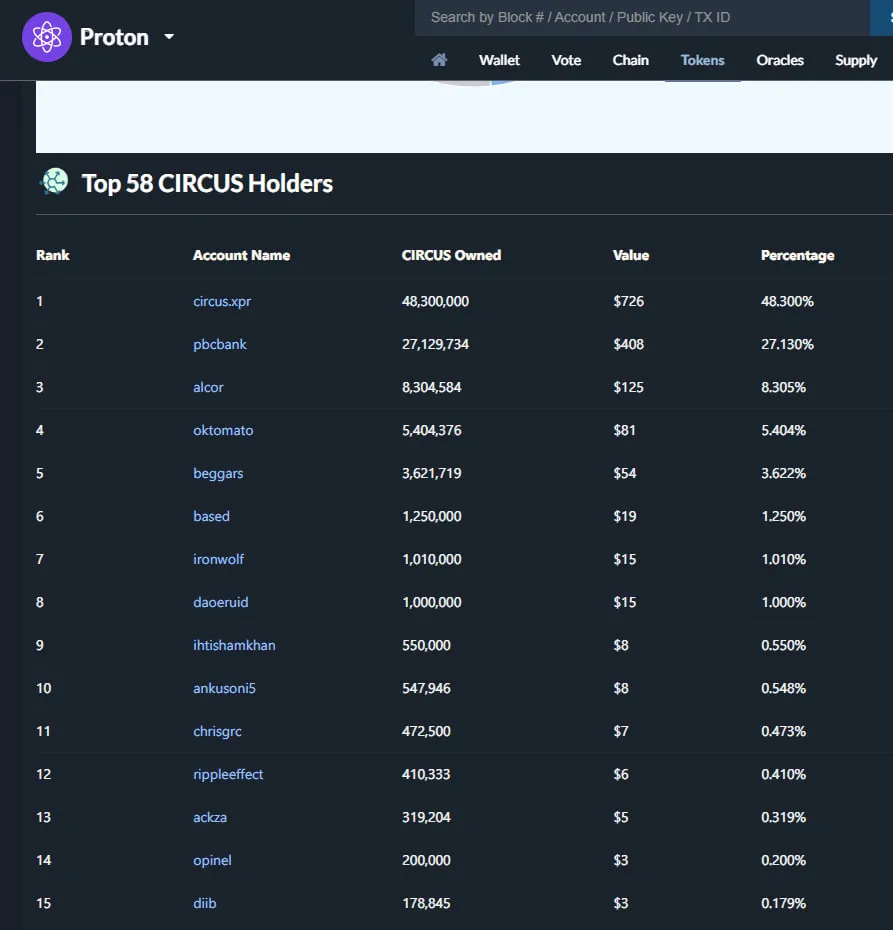Open the daoeruid account link
The width and height of the screenshot is (893, 930).
coord(221,602)
